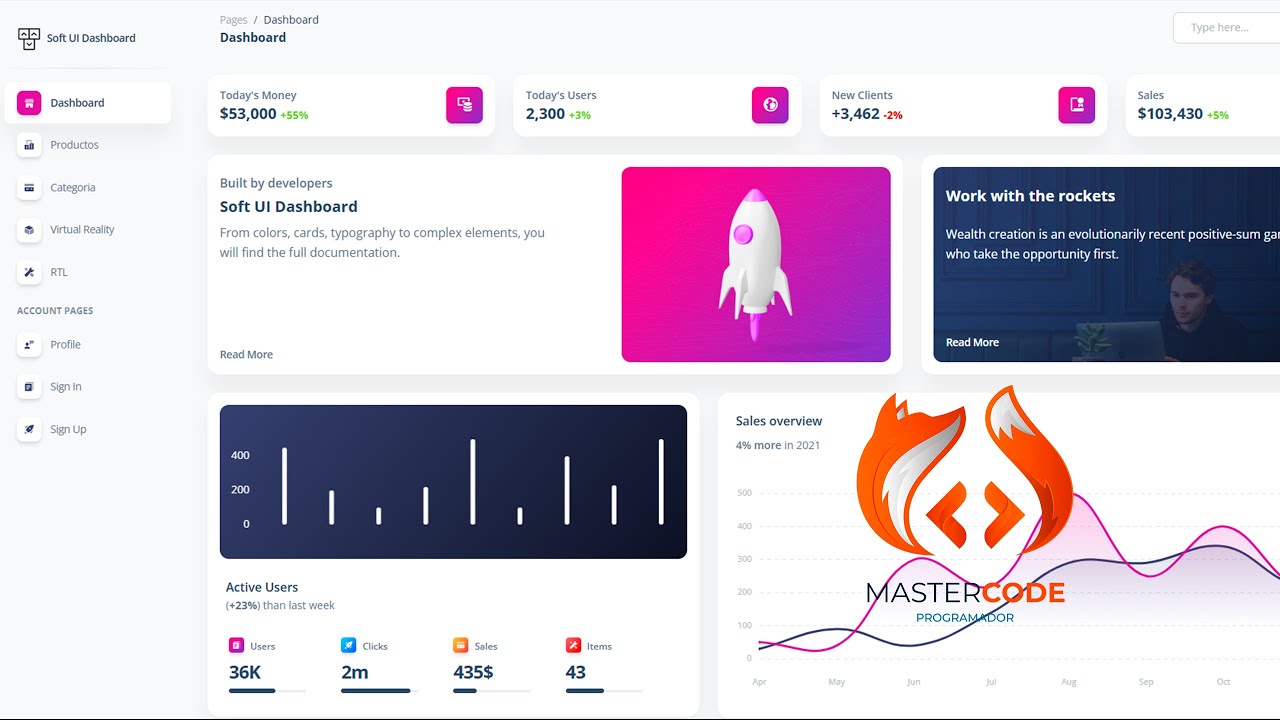Screen dimensions: 1280x720
Task: Click the Active Users heading
Action: coord(262,587)
